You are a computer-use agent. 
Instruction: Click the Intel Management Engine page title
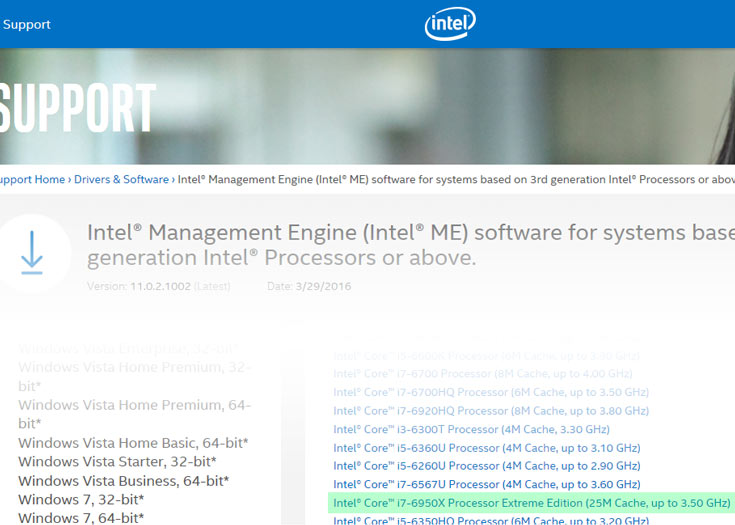pyautogui.click(x=411, y=245)
